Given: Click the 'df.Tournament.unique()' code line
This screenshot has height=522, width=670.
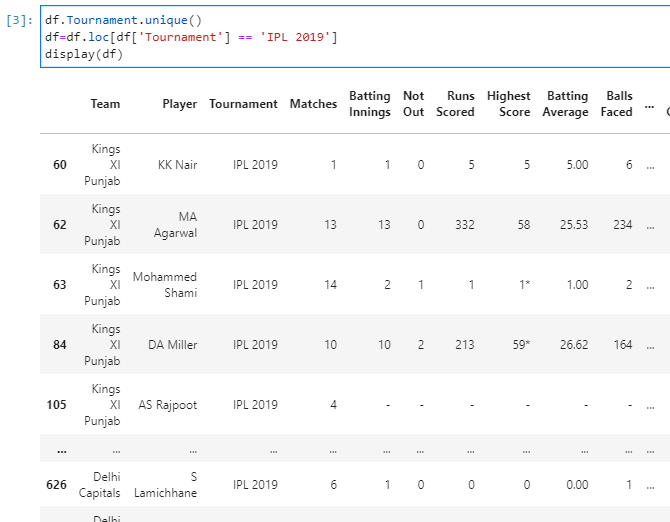Looking at the screenshot, I should 123,20.
